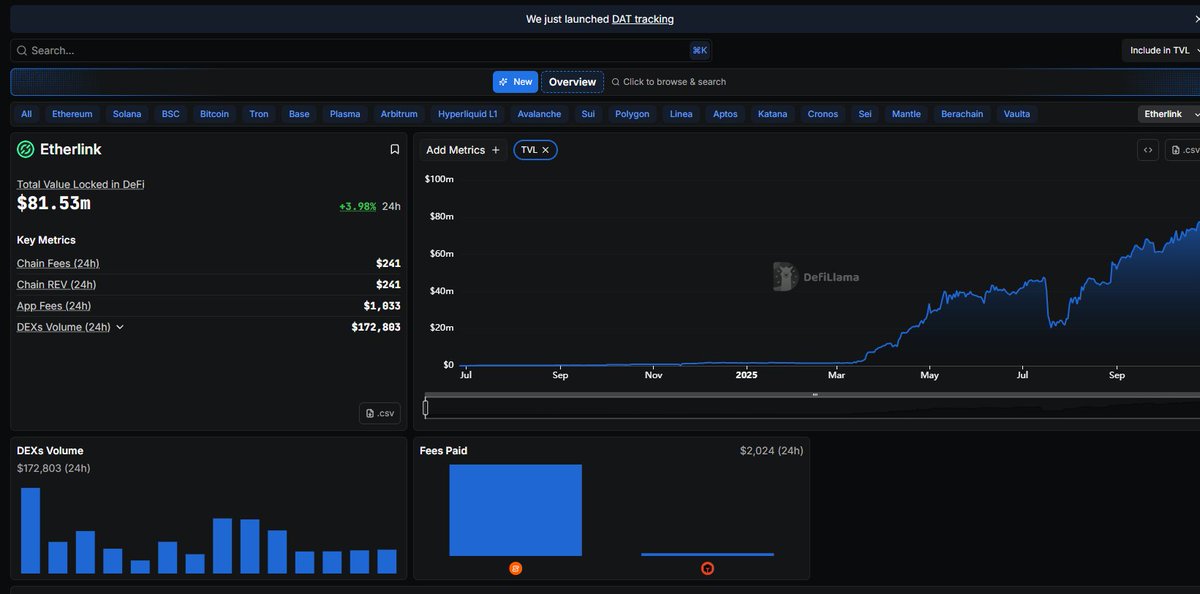Click the $172,803 metric value
This screenshot has width=1200, height=594.
tap(376, 327)
